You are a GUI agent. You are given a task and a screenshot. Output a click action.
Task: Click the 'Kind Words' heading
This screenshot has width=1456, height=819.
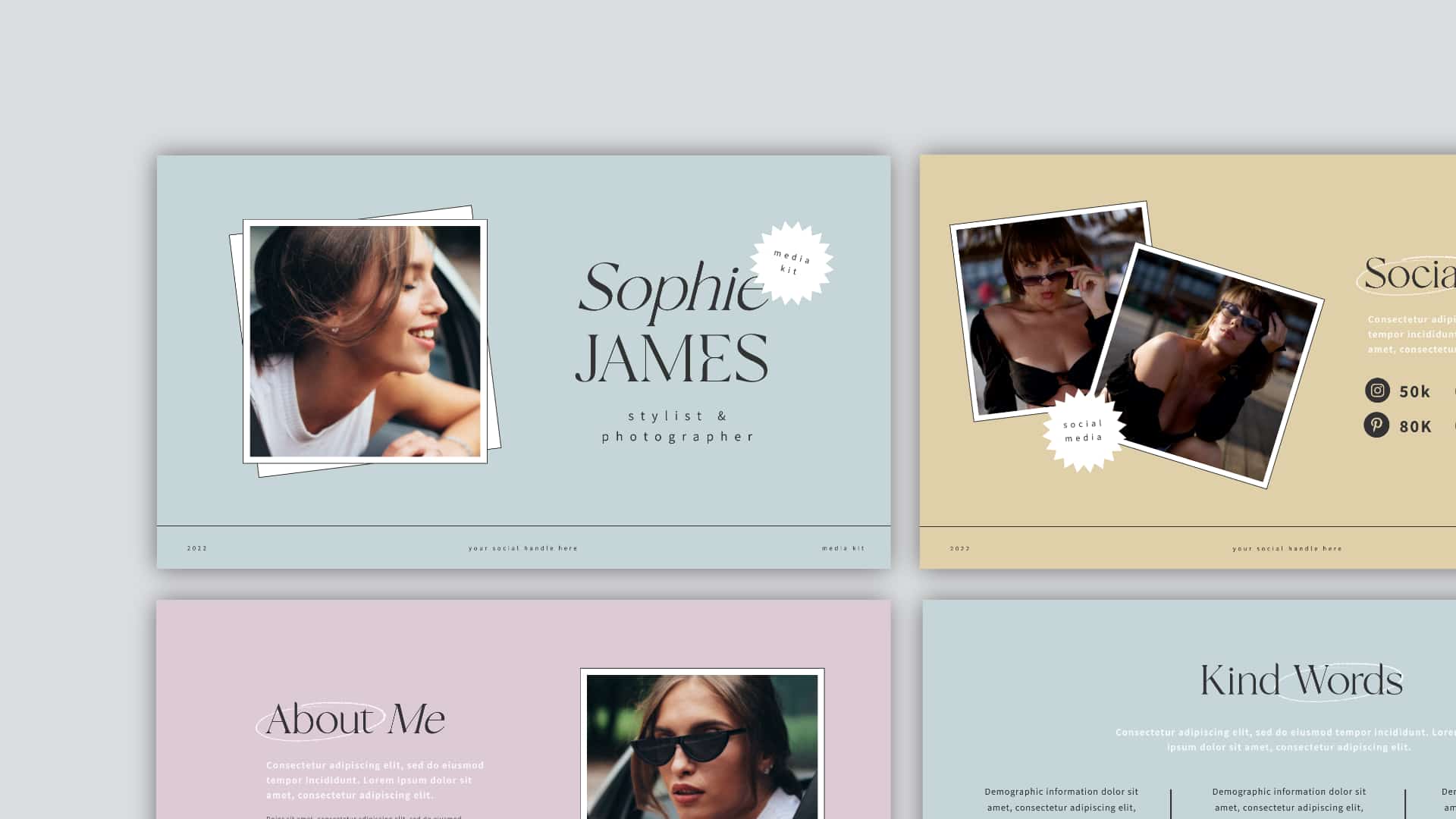click(1301, 680)
